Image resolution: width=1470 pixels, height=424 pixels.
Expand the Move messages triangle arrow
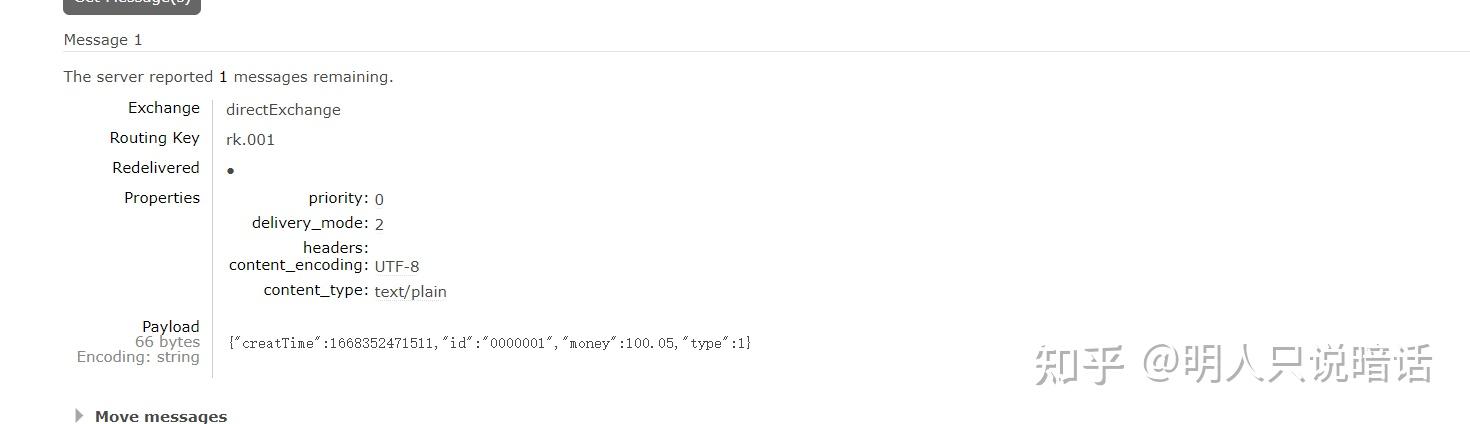pyautogui.click(x=79, y=416)
